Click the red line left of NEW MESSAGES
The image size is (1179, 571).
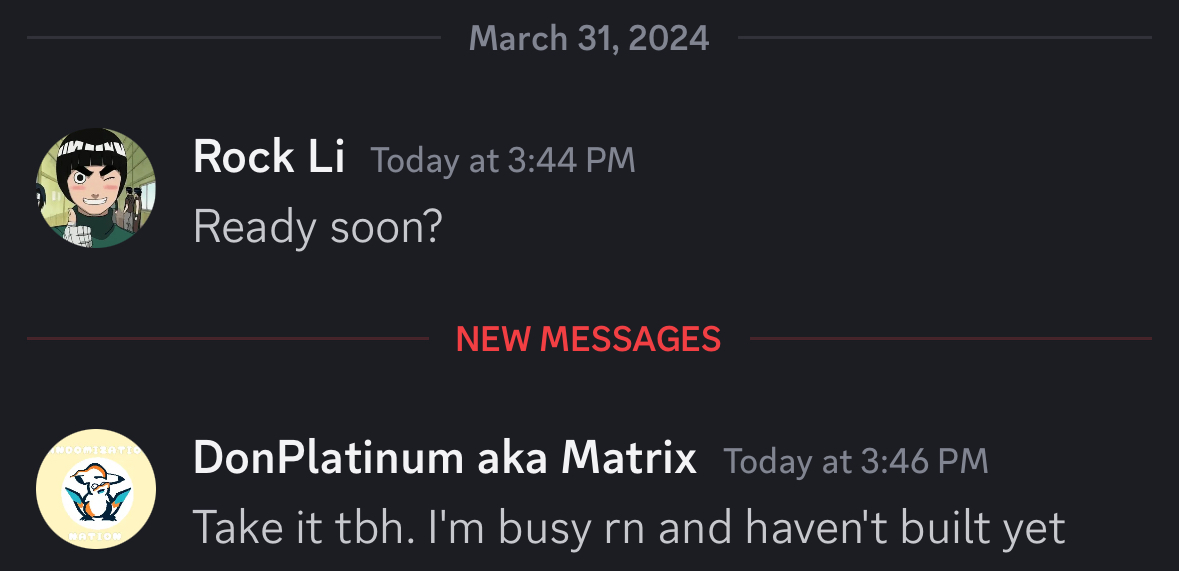pyautogui.click(x=228, y=339)
